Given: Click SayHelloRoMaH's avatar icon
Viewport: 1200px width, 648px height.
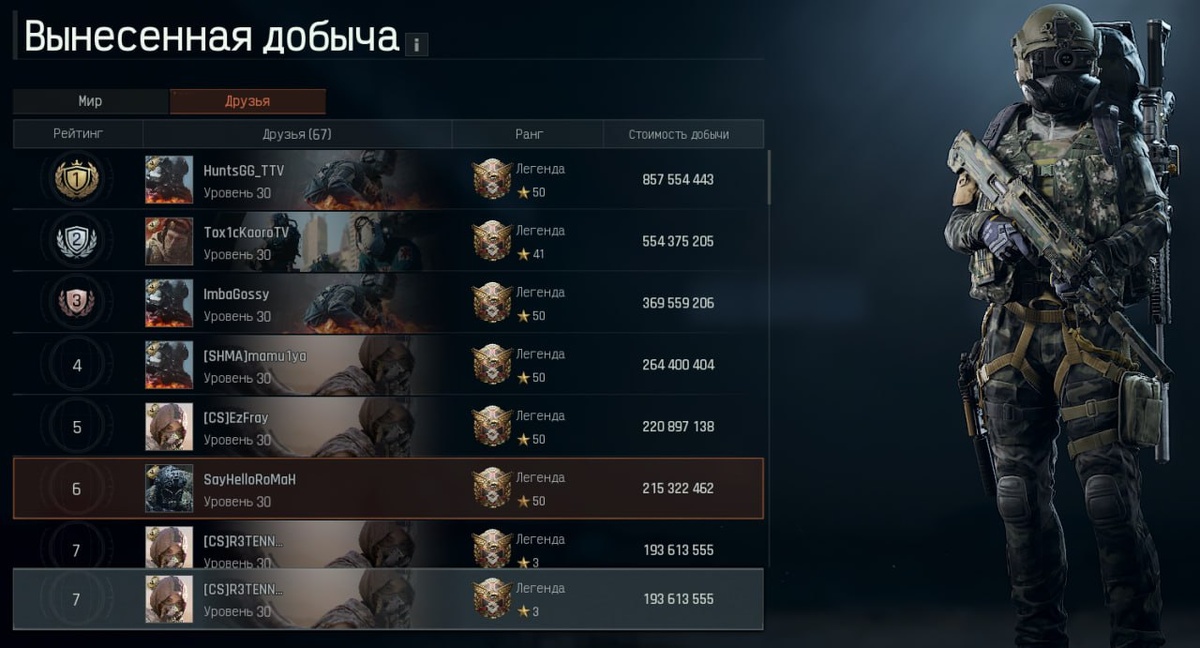Looking at the screenshot, I should tap(169, 488).
